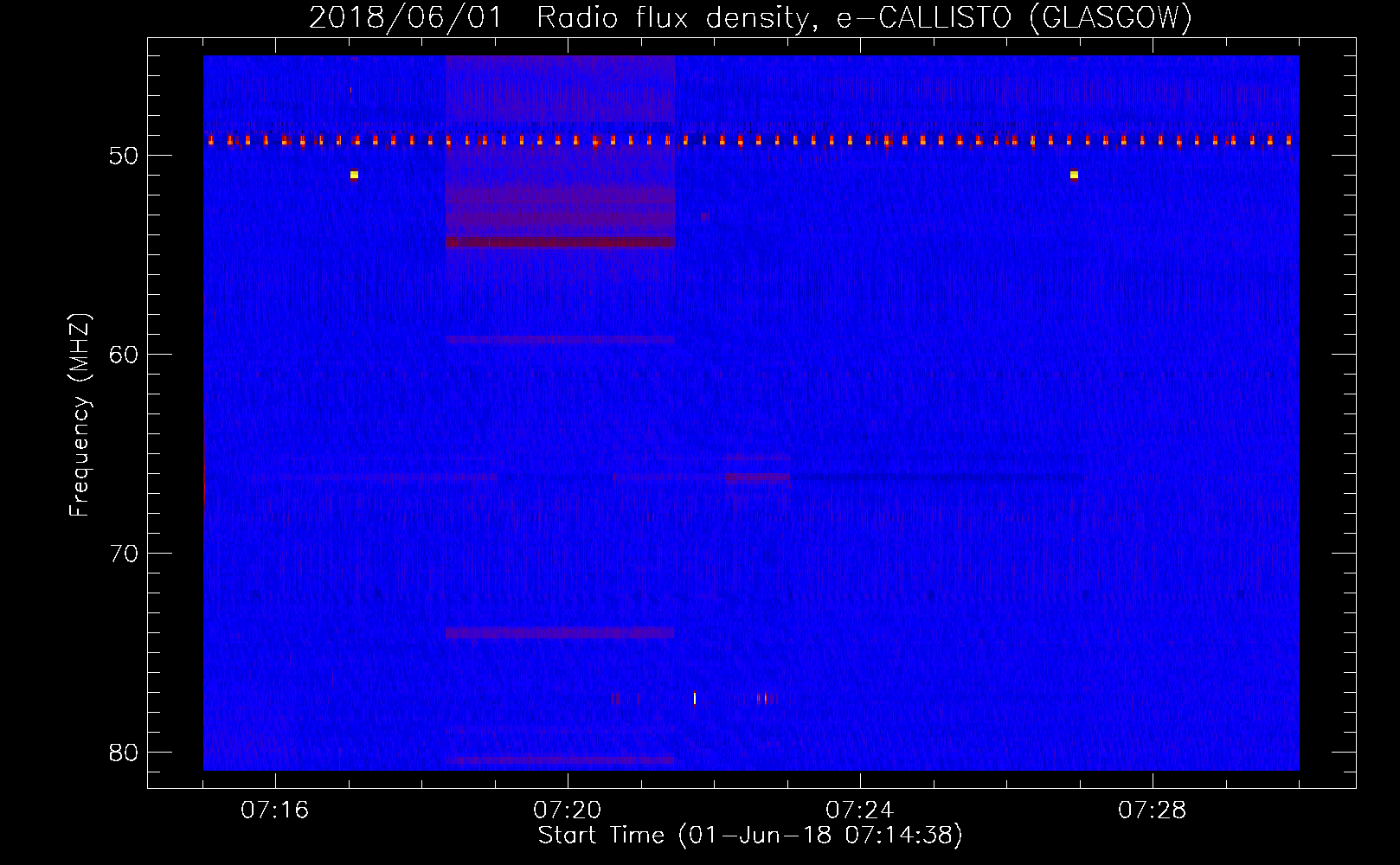Click the purple band near 74 MHz

click(x=560, y=633)
